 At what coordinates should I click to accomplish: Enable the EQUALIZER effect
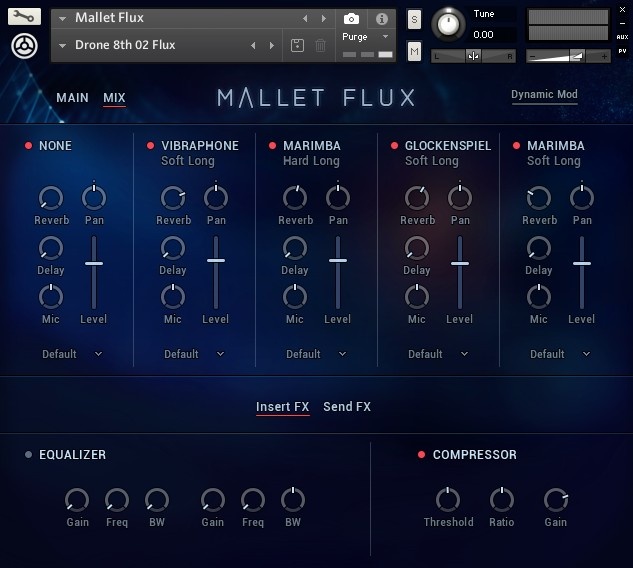(28, 455)
